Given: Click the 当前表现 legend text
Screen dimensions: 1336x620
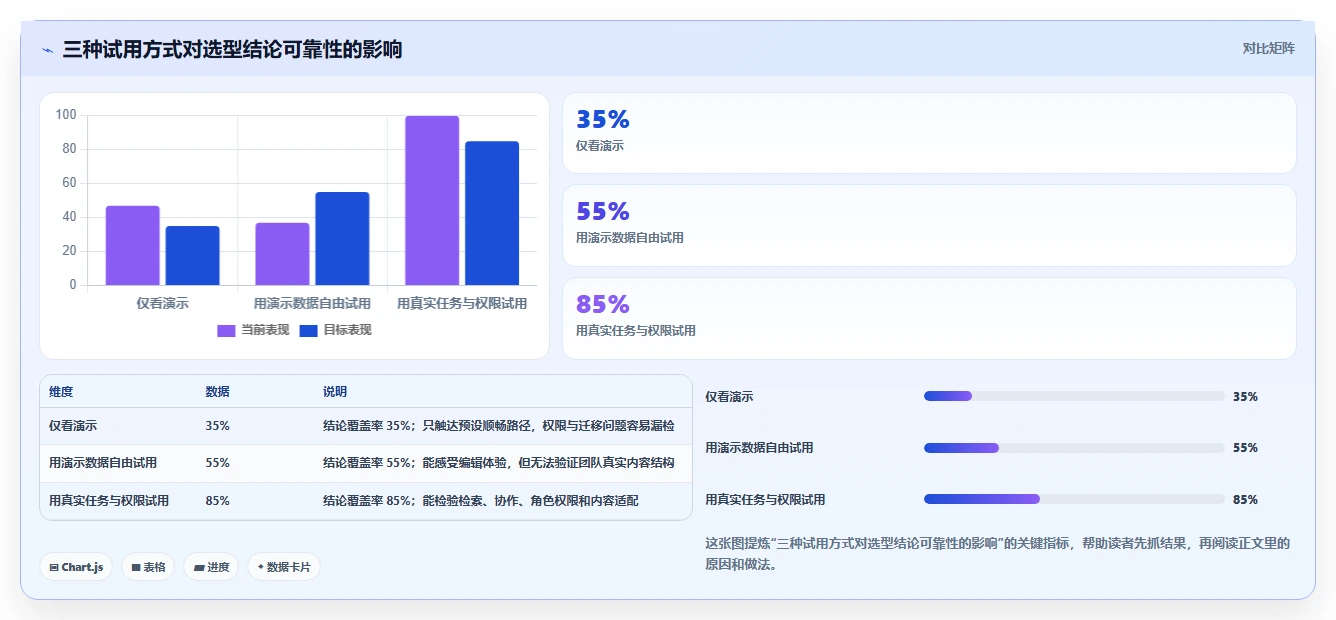Looking at the screenshot, I should point(265,330).
